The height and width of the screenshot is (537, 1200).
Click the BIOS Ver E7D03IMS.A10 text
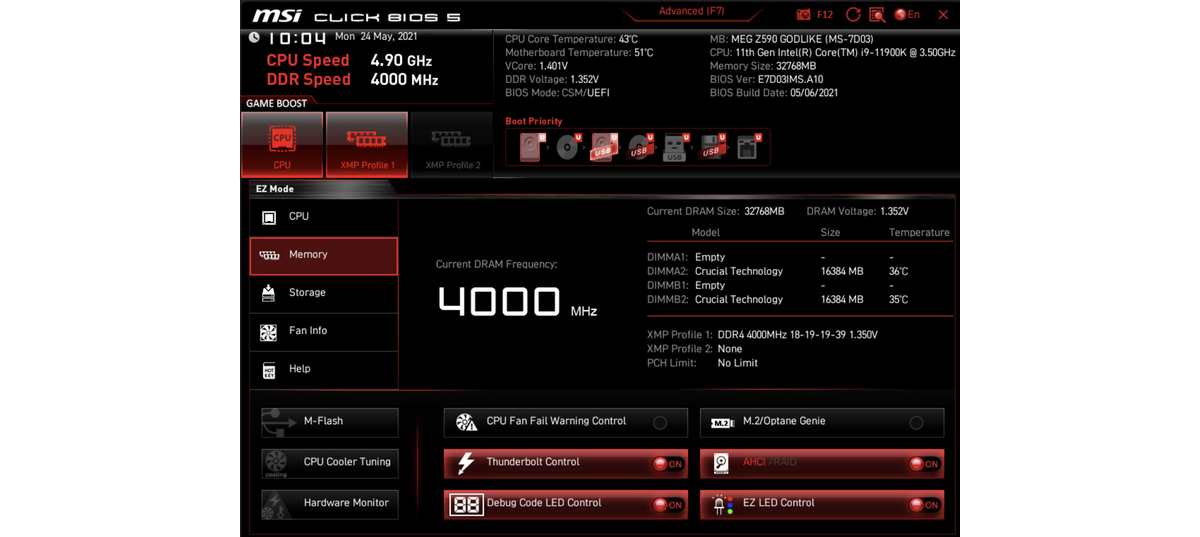(767, 79)
